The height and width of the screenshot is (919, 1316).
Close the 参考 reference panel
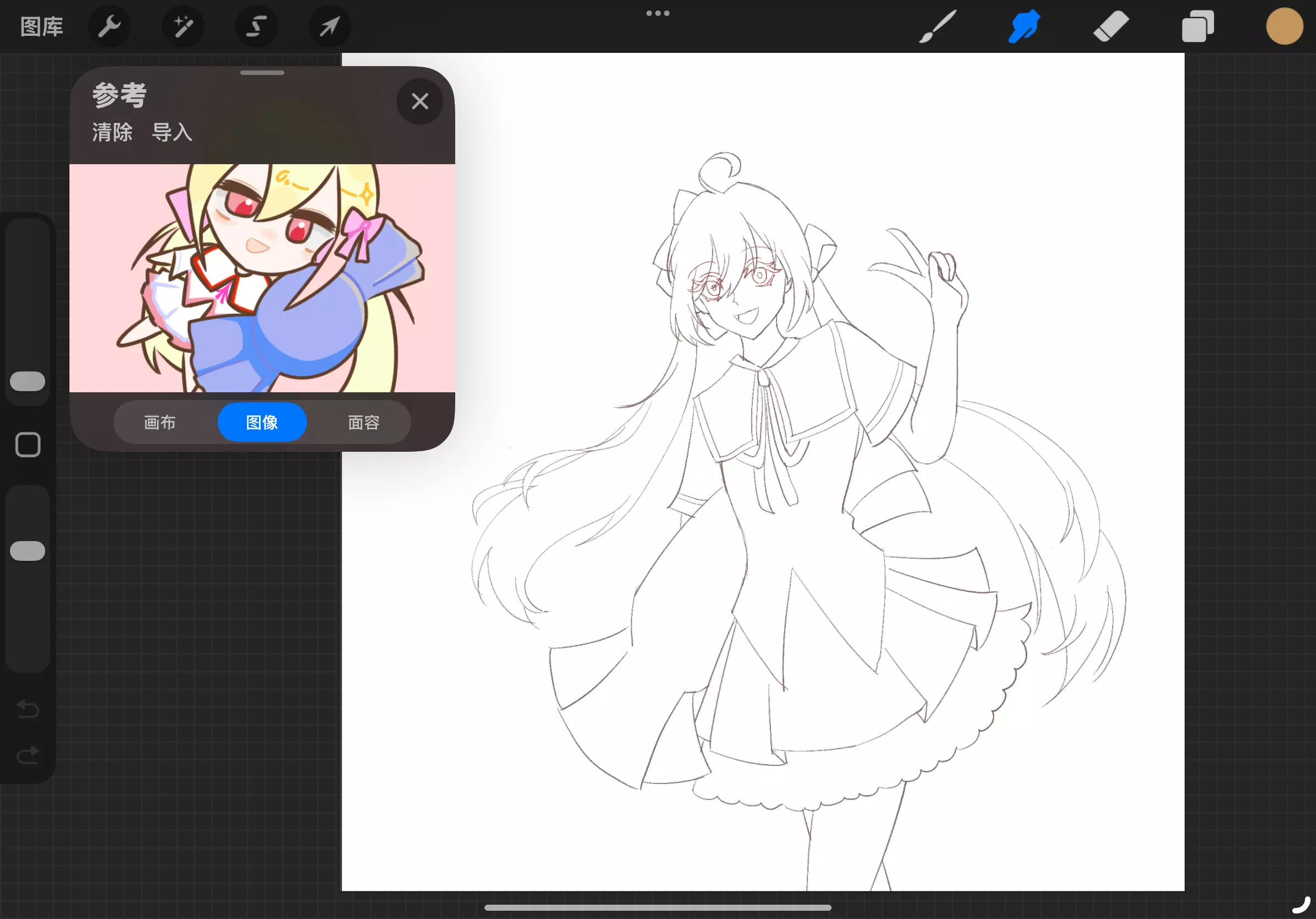(x=419, y=101)
